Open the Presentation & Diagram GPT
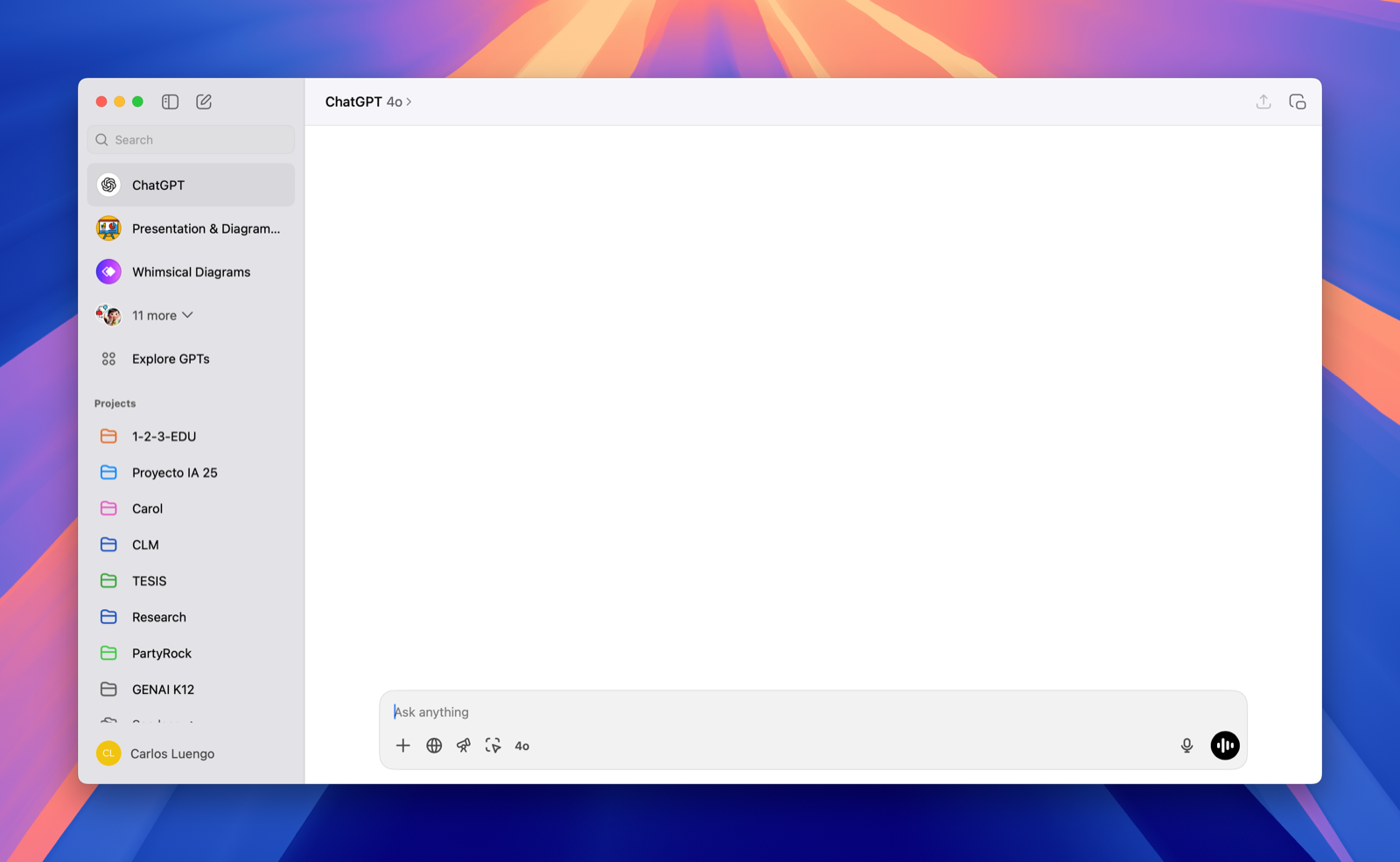Viewport: 1400px width, 862px height. [x=205, y=228]
